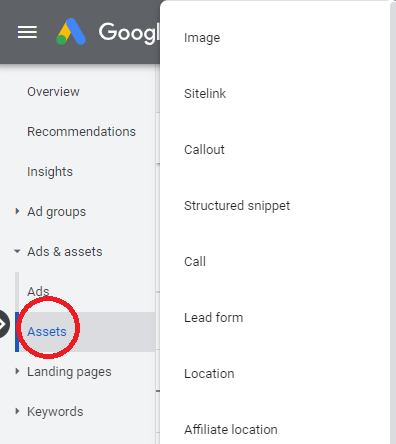396x444 pixels.
Task: Expand the Landing pages section
Action: click(17, 371)
